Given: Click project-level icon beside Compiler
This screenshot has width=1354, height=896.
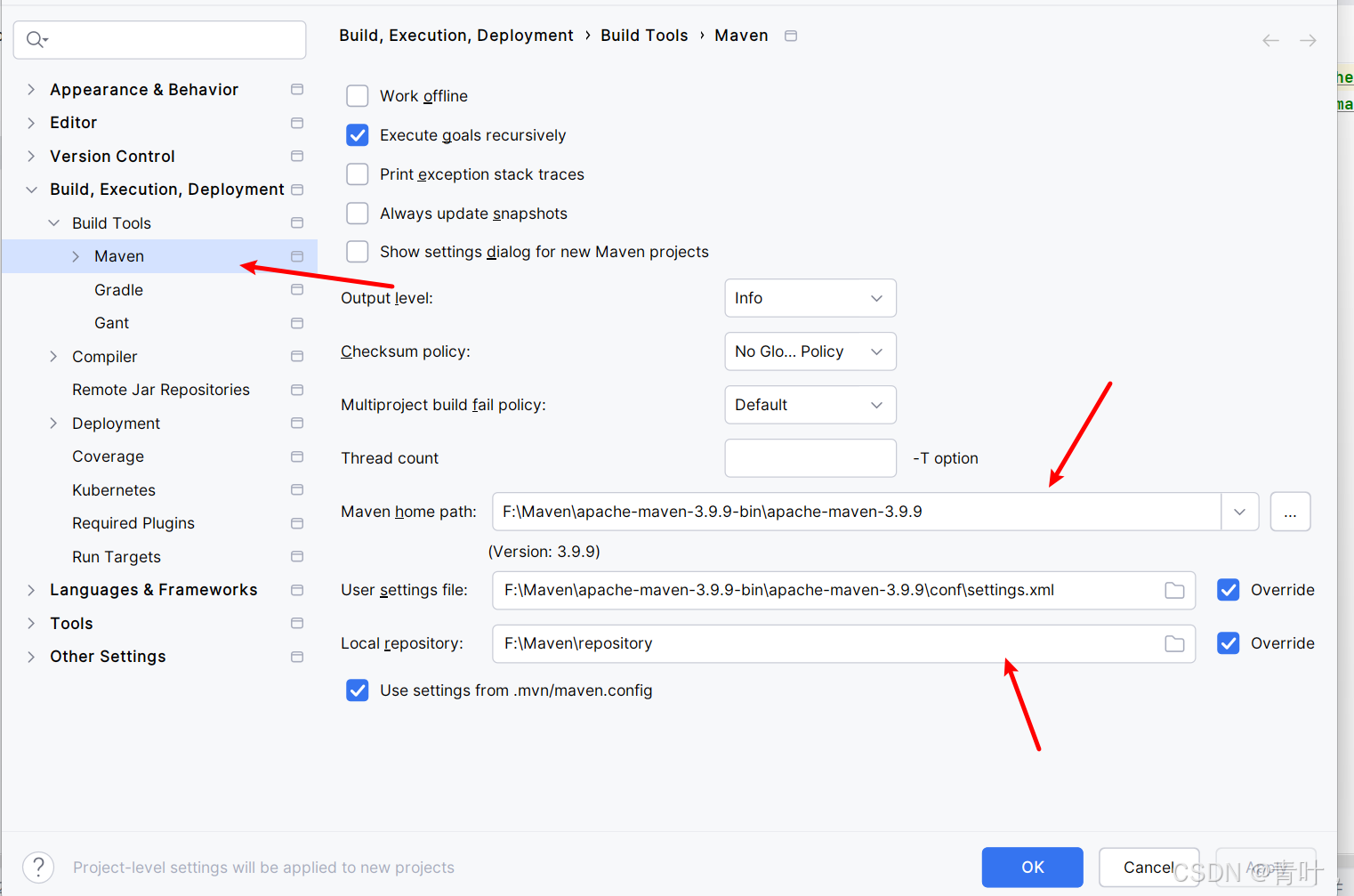Looking at the screenshot, I should pos(297,356).
